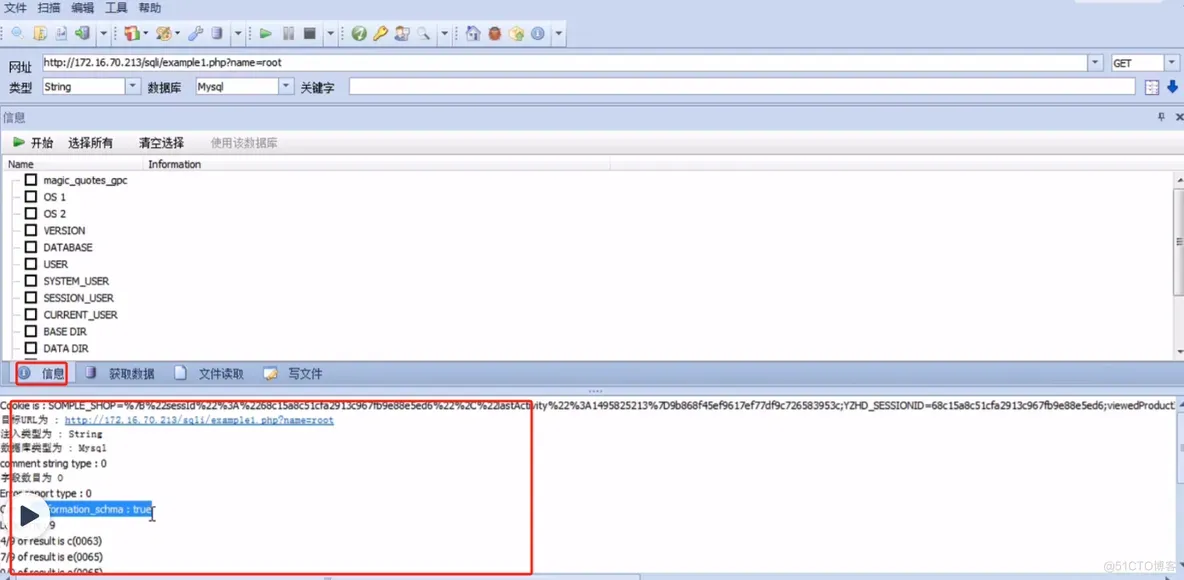Expand dropdown after grey magnifier icon
Image resolution: width=1184 pixels, height=580 pixels.
(x=445, y=33)
